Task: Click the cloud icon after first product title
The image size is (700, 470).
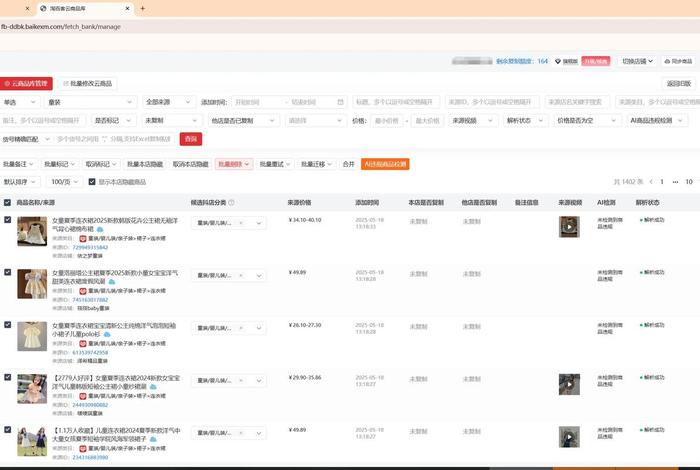Action: click(100, 229)
